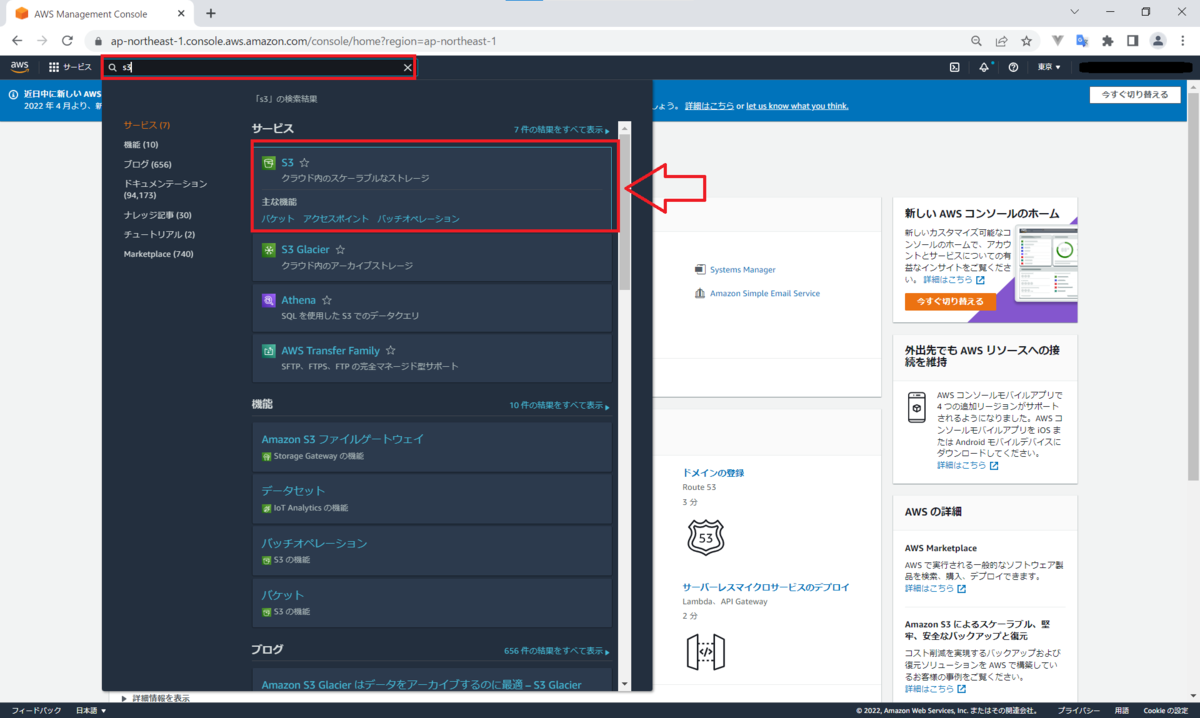Viewport: 1200px width, 718px height.
Task: Open the Services grid menu
Action: 70,67
